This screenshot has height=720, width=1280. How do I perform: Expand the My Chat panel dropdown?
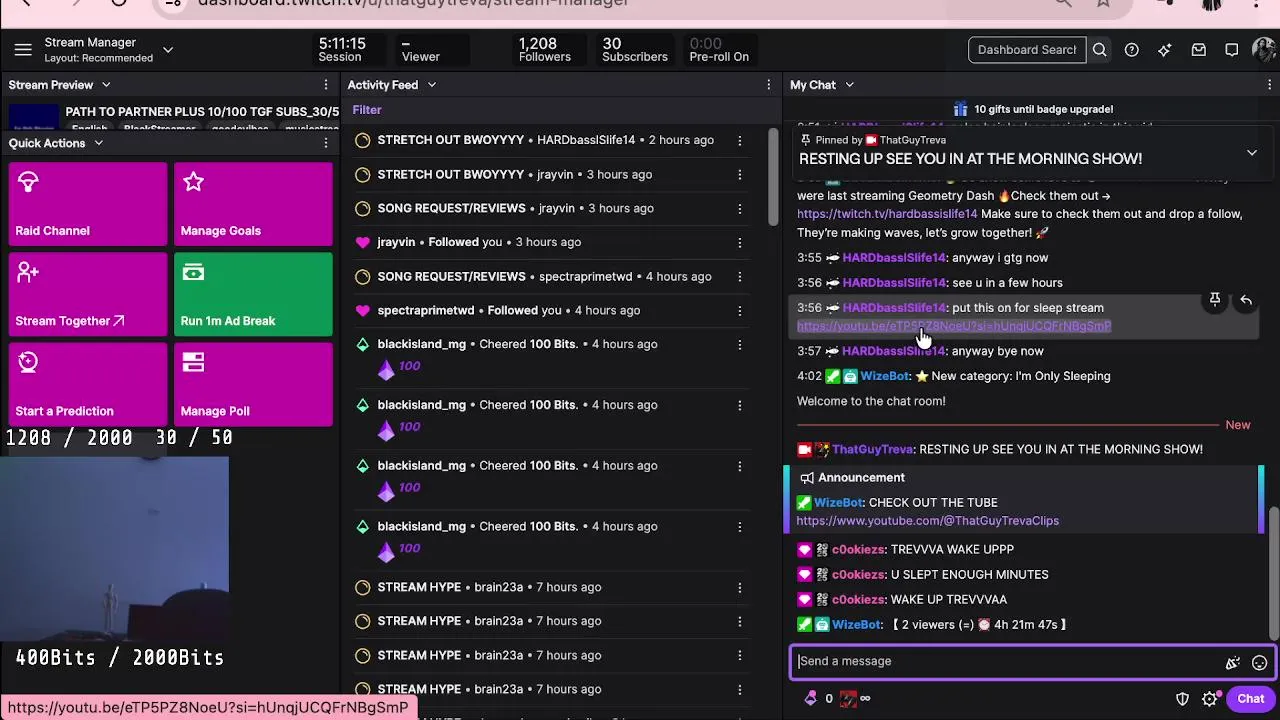point(849,85)
